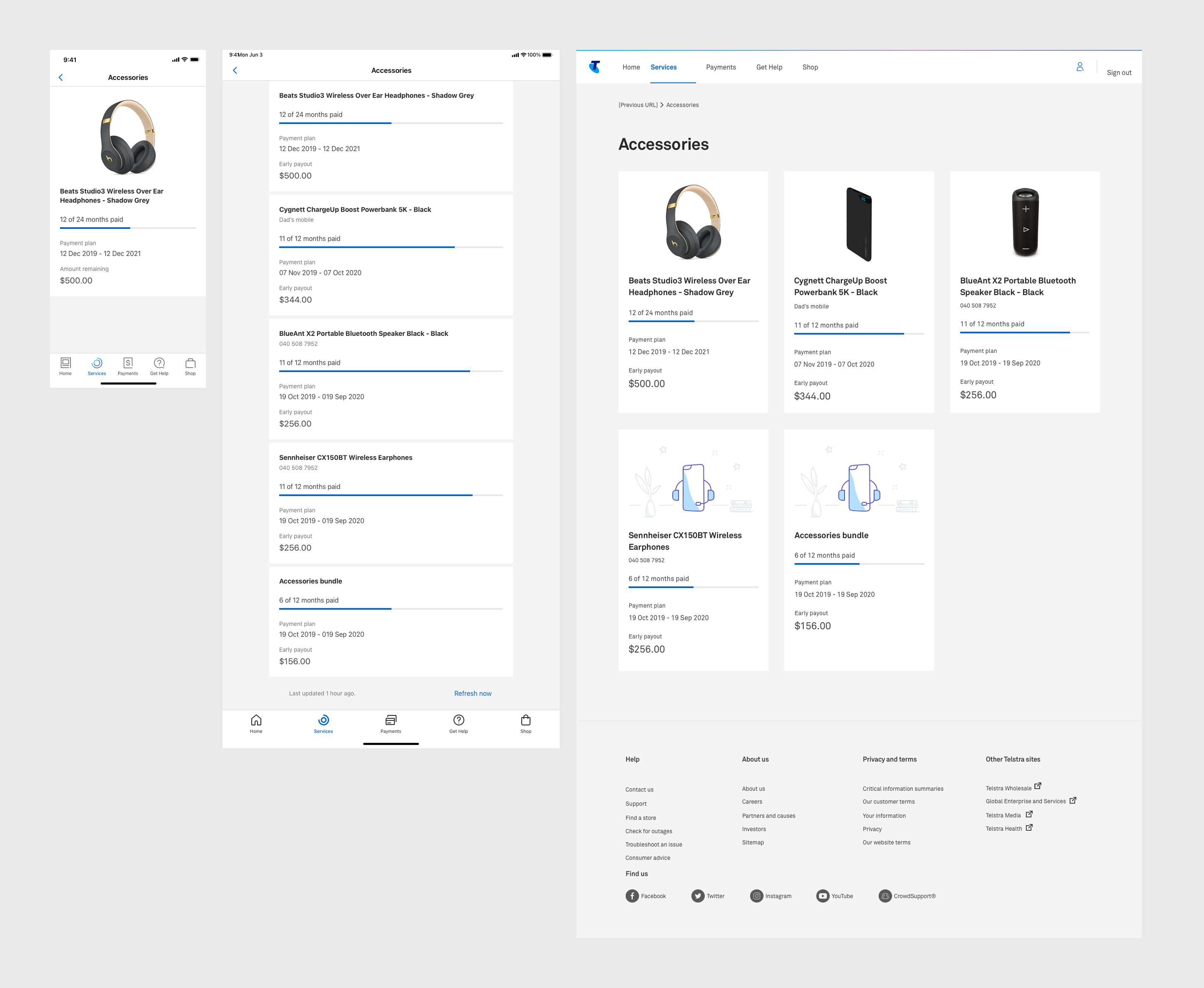This screenshot has width=1204, height=988.
Task: Select Services tab in the web navigation
Action: click(664, 67)
